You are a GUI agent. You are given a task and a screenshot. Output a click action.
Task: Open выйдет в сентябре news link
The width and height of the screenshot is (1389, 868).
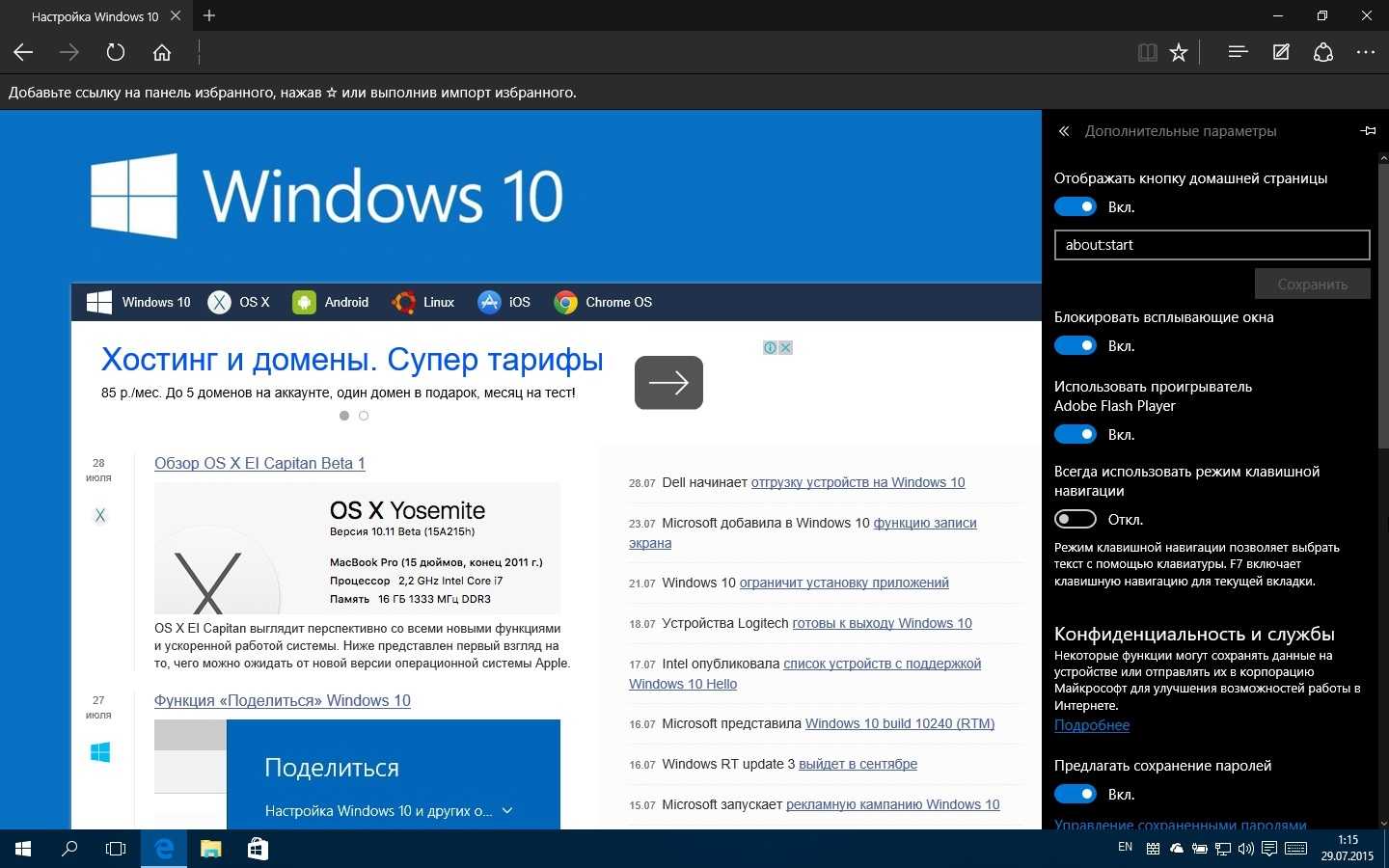coord(858,764)
